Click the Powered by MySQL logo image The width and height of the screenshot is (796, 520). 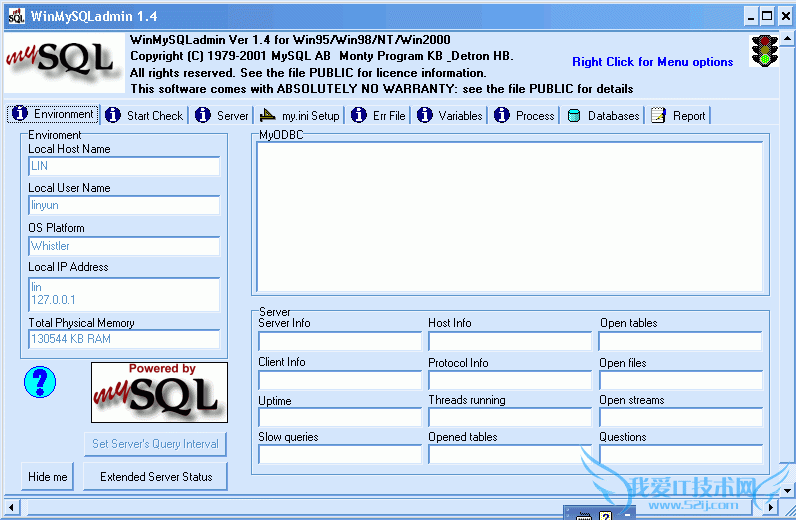coord(159,392)
